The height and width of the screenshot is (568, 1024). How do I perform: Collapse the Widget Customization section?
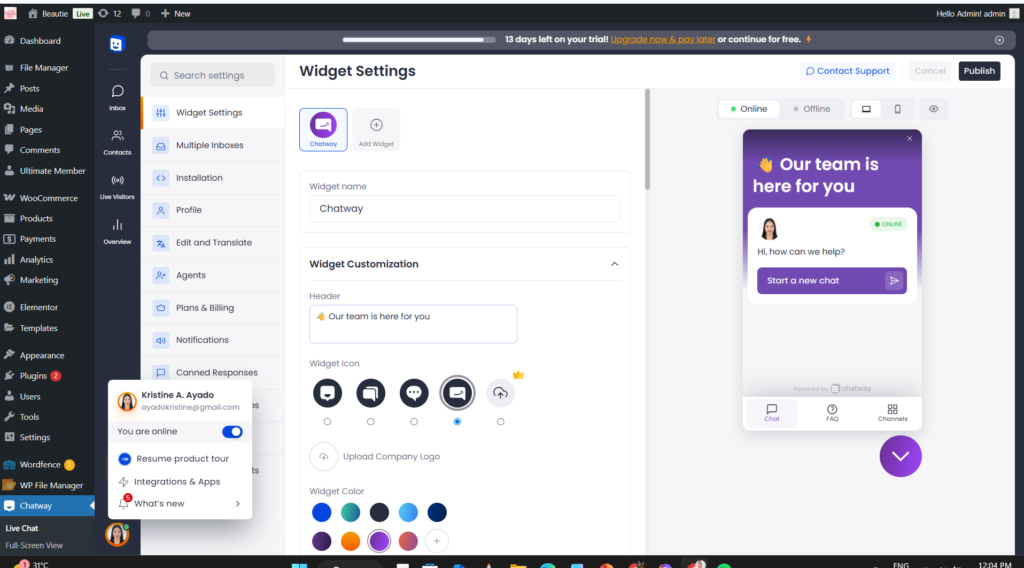[614, 264]
